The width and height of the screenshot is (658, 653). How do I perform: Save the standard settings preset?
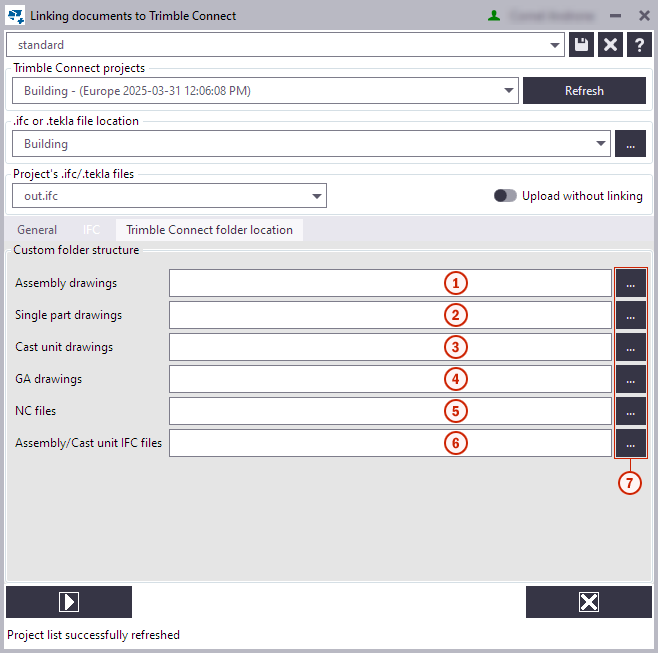click(581, 44)
